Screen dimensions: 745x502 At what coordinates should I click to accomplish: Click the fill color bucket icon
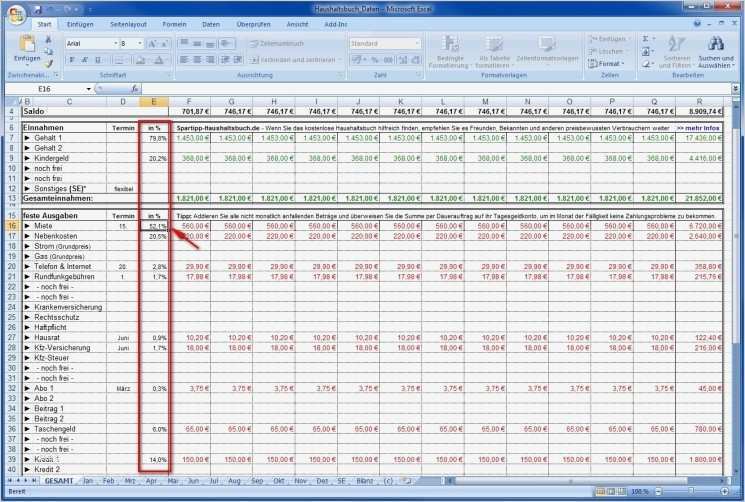[140, 60]
